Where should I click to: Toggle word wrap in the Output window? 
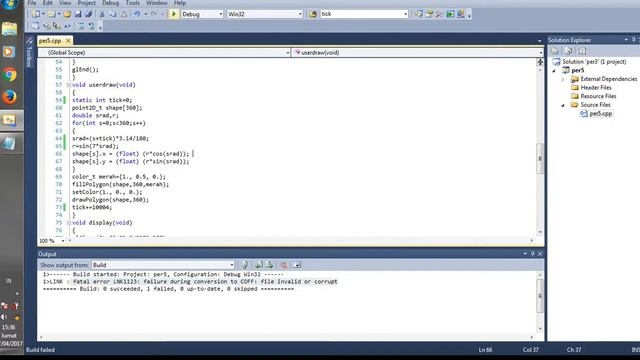[297, 265]
